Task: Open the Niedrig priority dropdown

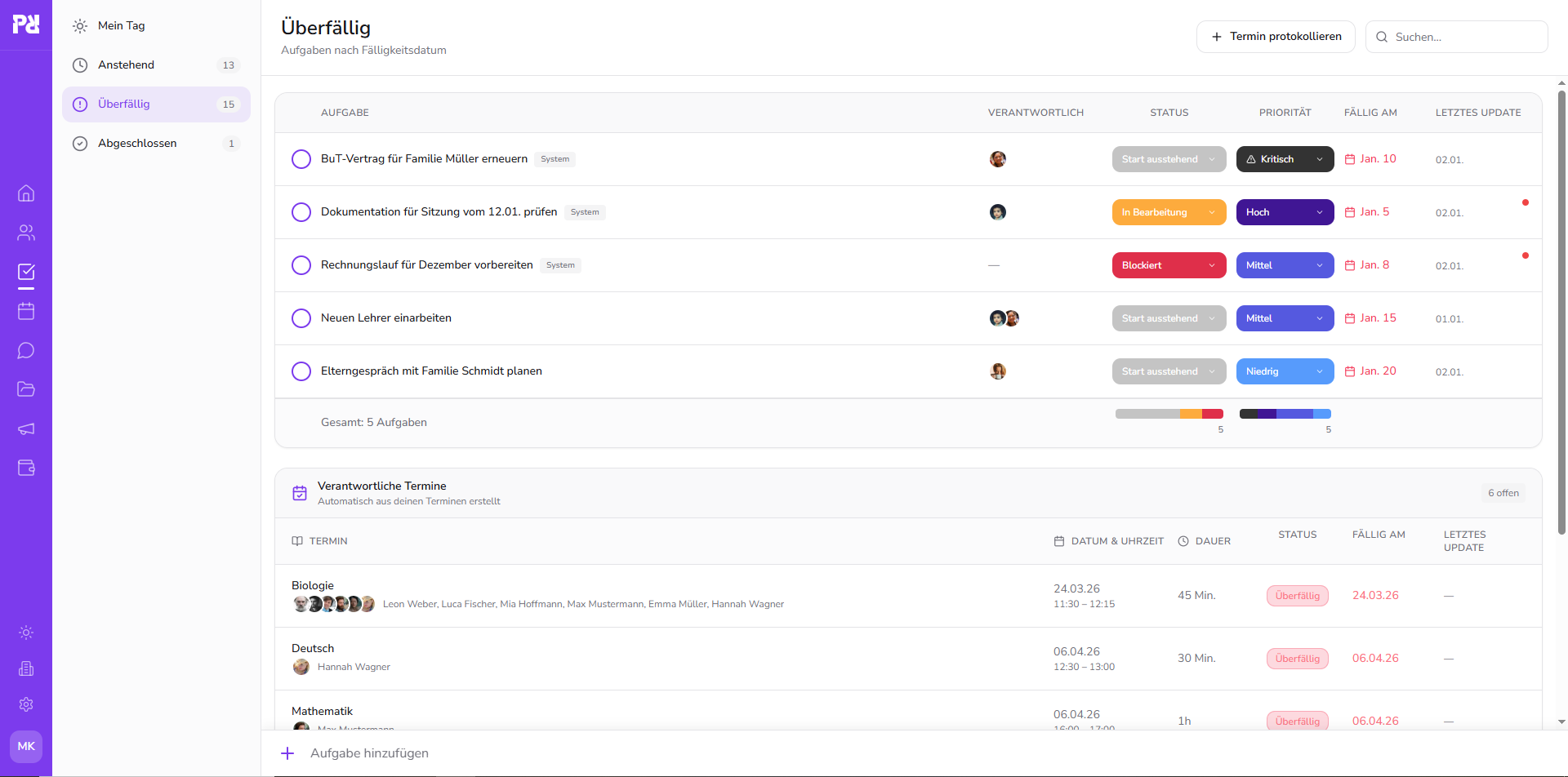Action: point(1285,371)
